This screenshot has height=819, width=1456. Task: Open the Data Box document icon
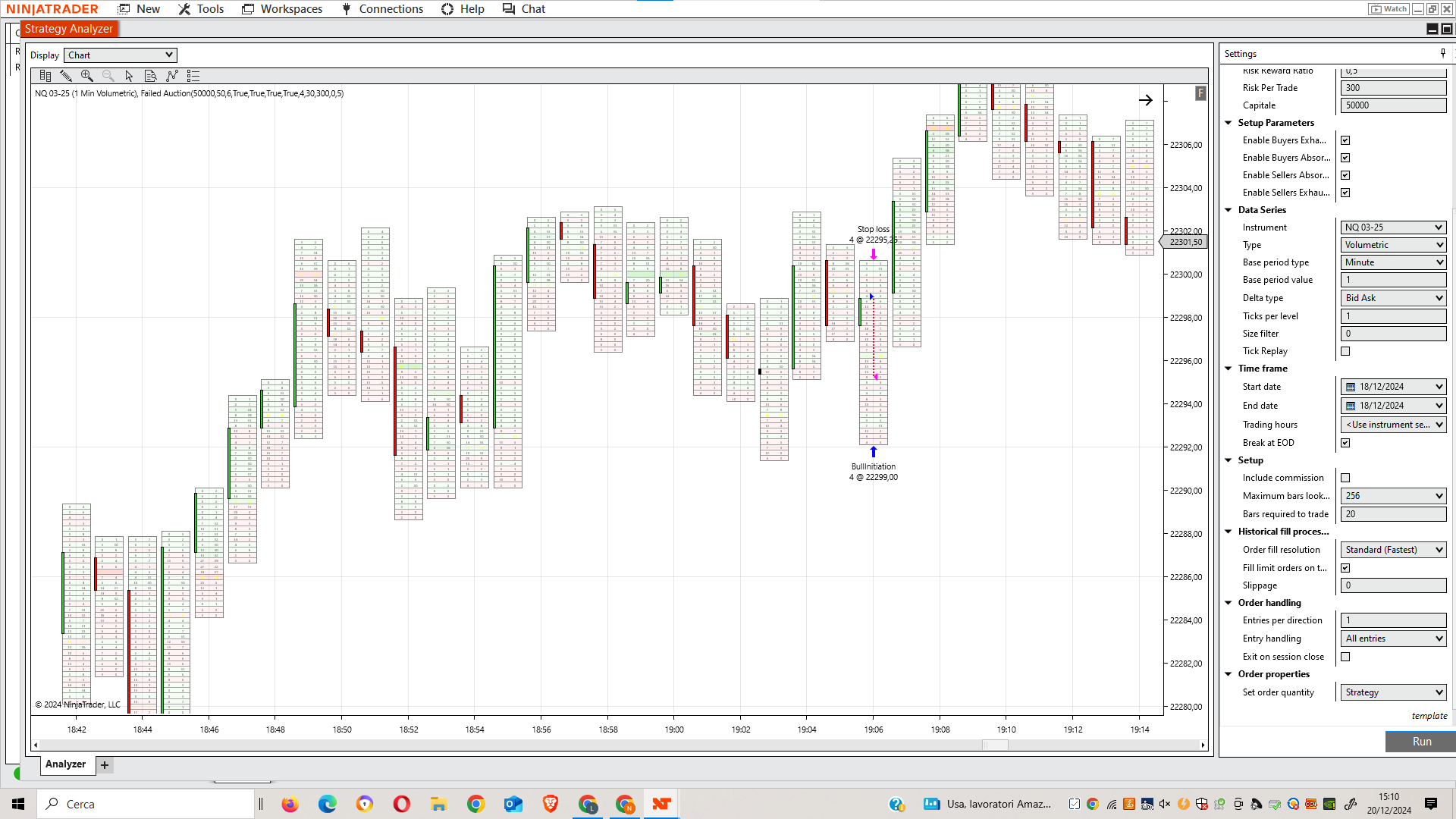click(x=150, y=76)
